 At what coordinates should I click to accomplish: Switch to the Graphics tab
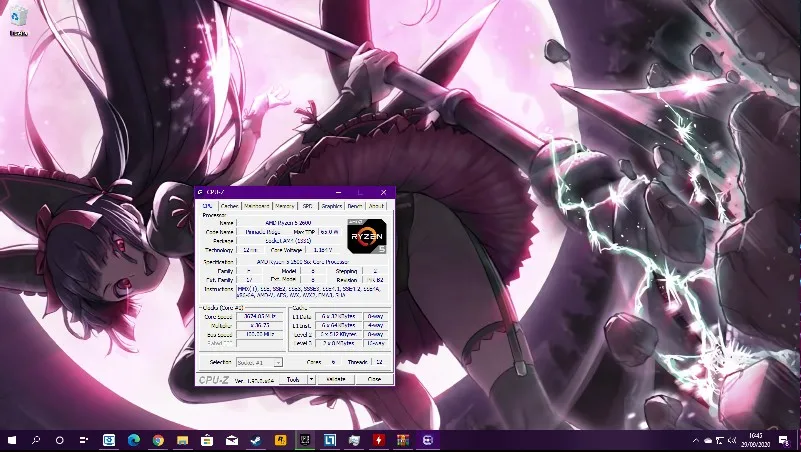[x=331, y=206]
